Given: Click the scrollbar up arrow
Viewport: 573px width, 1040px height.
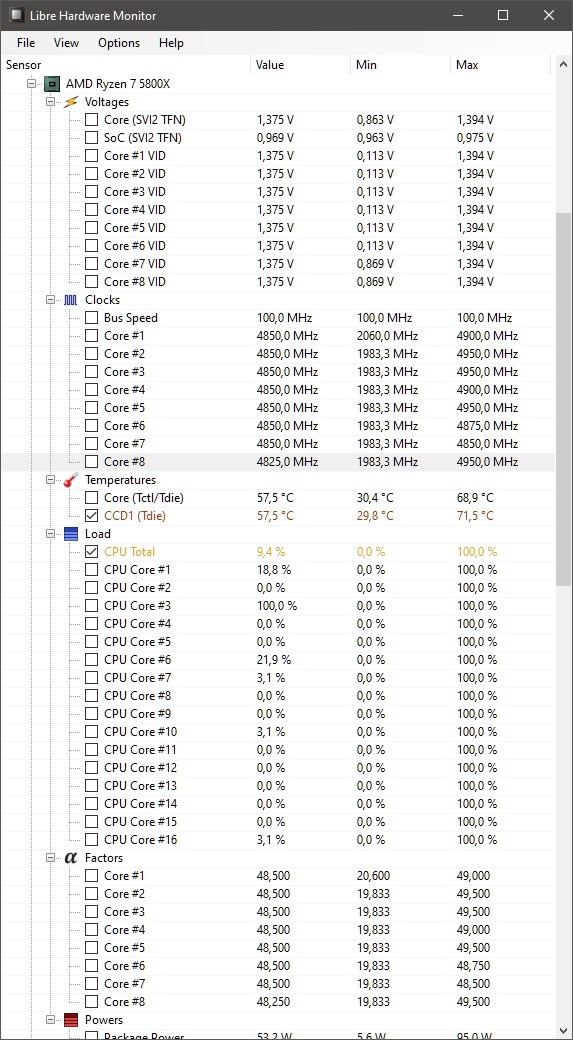Looking at the screenshot, I should (563, 65).
